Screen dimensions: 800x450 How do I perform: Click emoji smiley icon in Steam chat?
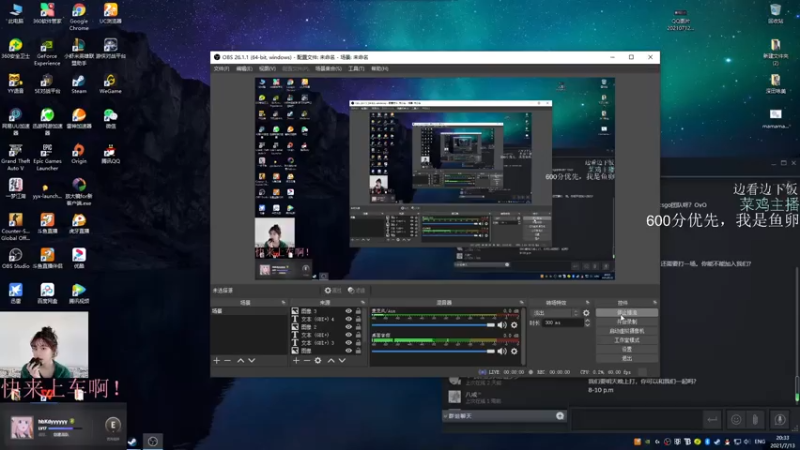coord(736,420)
